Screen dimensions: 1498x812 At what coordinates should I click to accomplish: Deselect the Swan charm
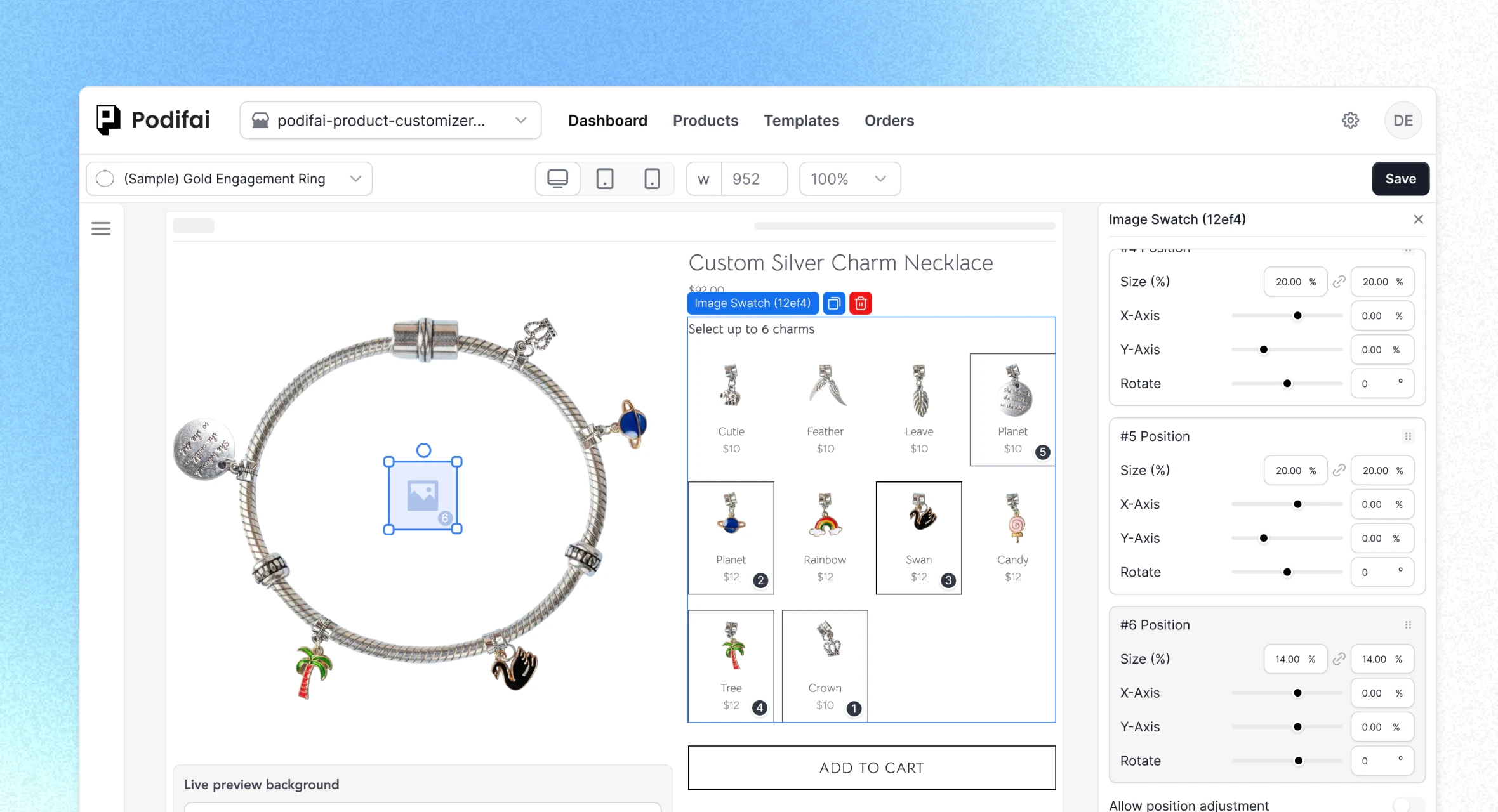pos(918,537)
